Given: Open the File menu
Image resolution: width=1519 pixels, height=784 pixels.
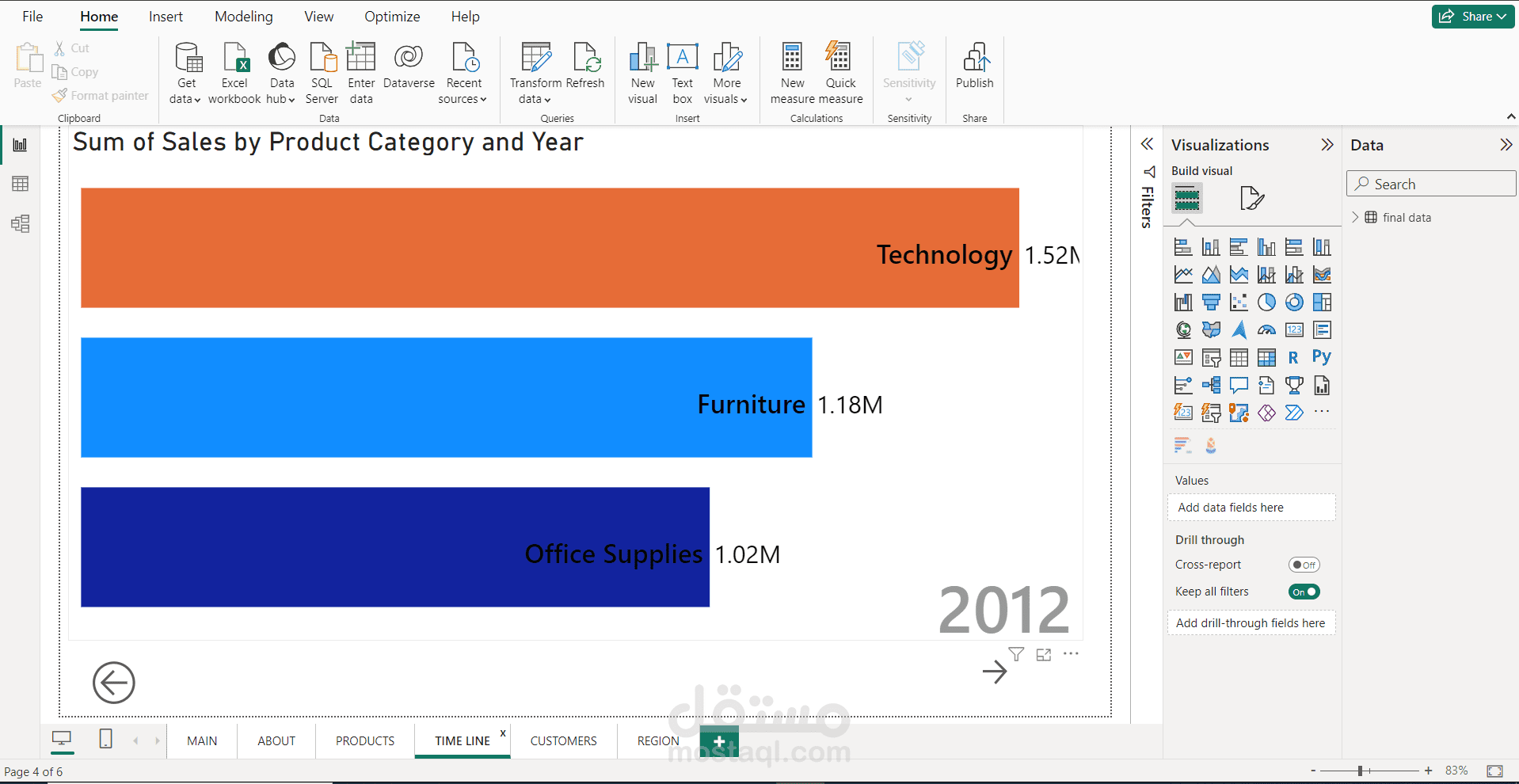Looking at the screenshot, I should click(32, 17).
